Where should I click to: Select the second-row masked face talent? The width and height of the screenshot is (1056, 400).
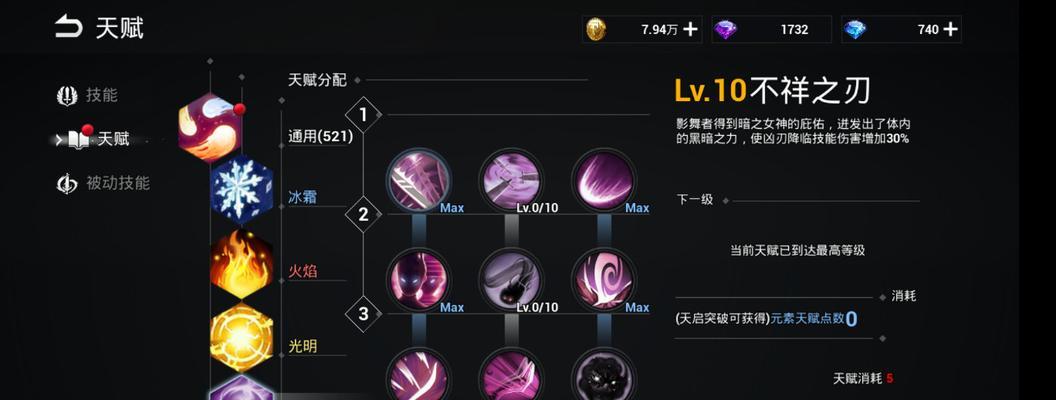click(418, 279)
